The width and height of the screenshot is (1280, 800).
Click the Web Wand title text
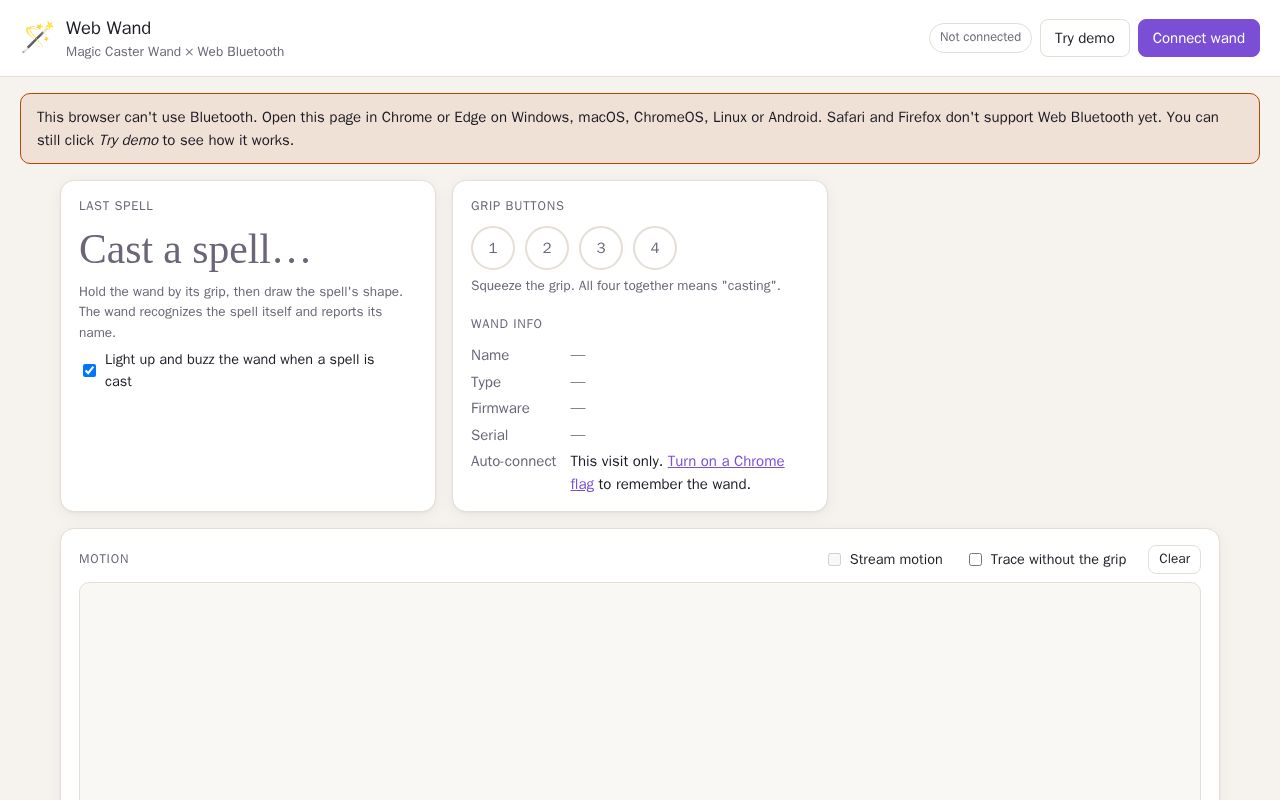click(x=108, y=28)
